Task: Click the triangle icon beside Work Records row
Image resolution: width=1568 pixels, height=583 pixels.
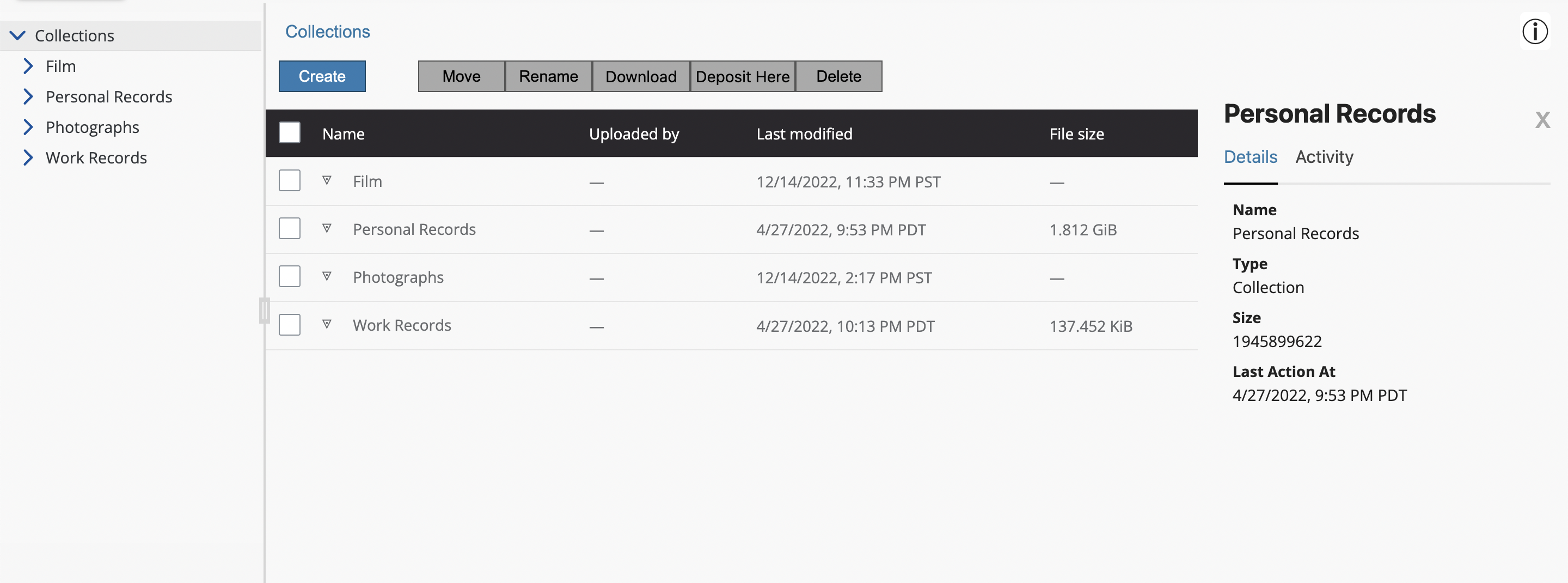Action: pos(327,325)
